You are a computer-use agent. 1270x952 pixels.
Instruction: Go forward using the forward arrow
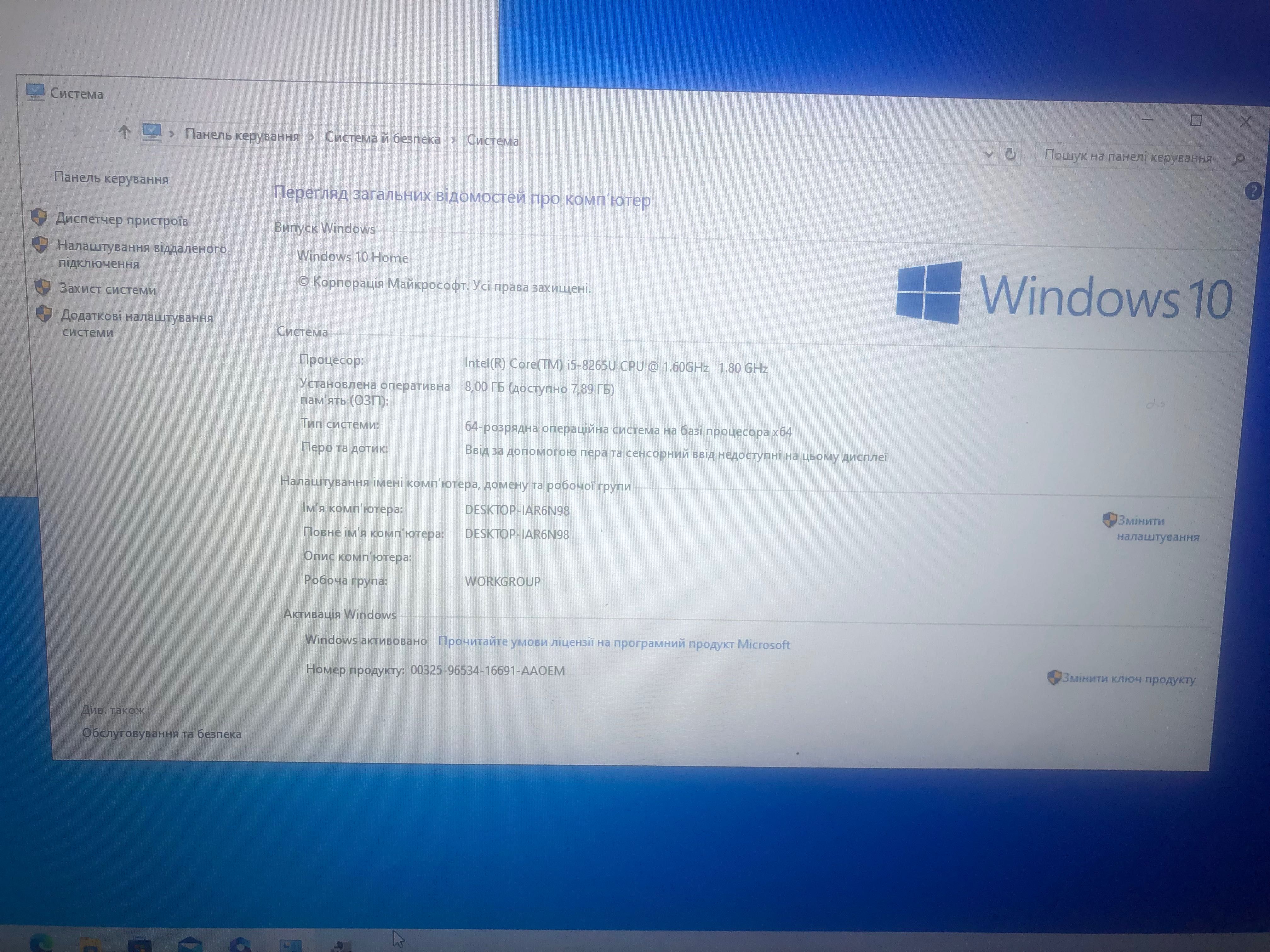(x=75, y=131)
